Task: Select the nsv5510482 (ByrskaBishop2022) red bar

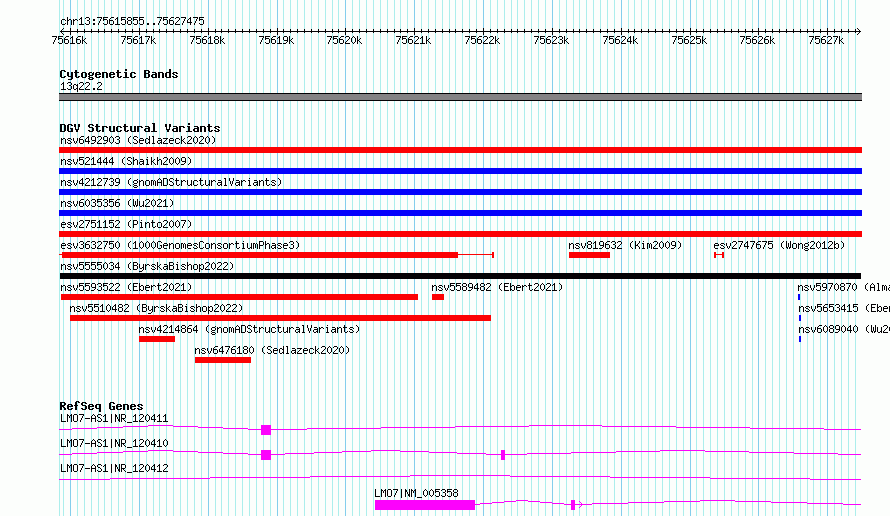Action: point(280,318)
